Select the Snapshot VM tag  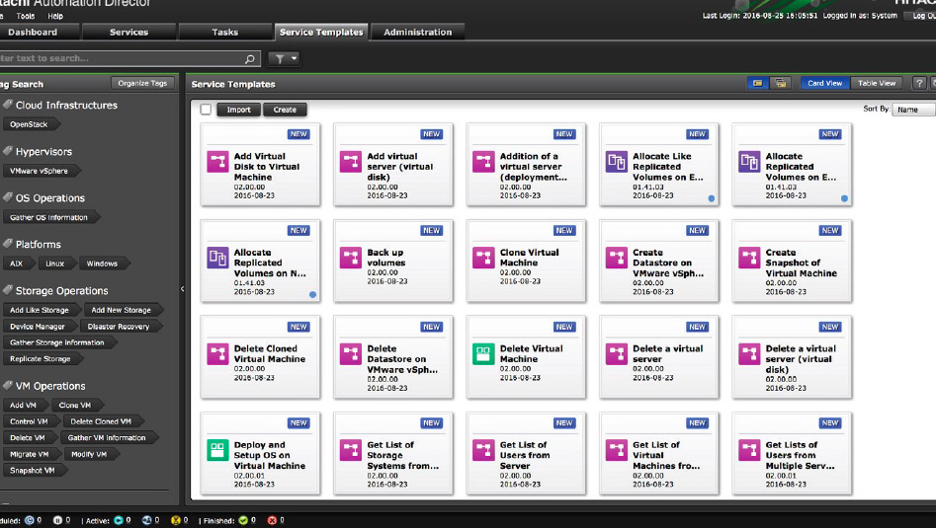tap(33, 471)
